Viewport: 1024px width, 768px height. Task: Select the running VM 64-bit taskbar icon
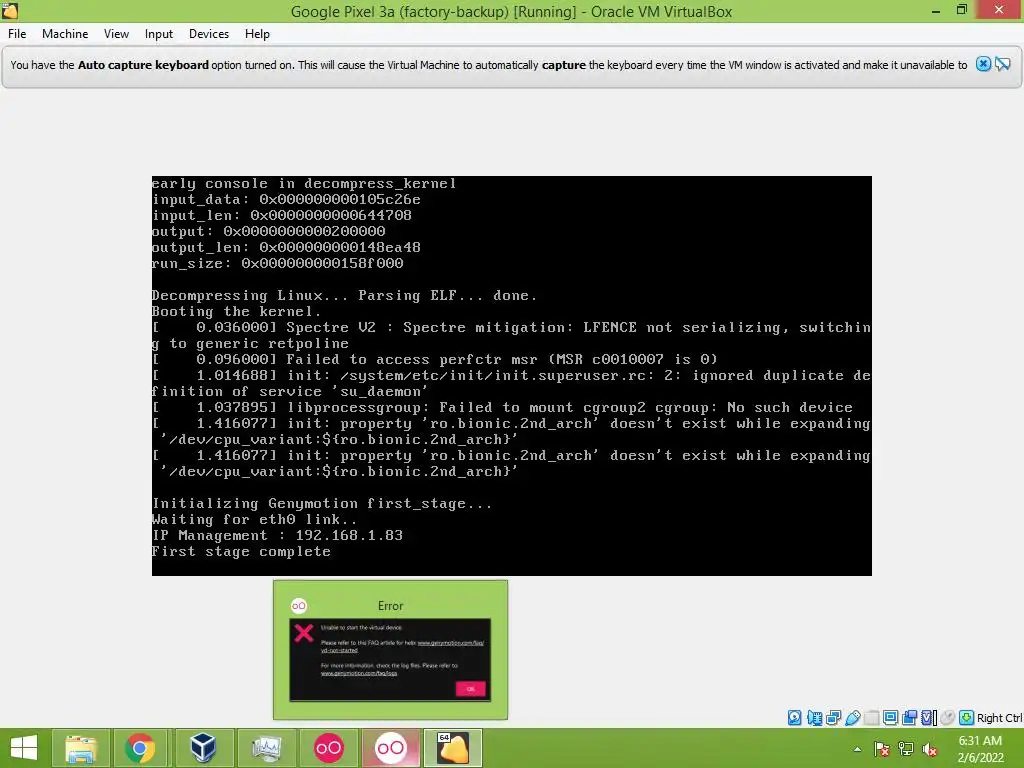click(x=453, y=748)
